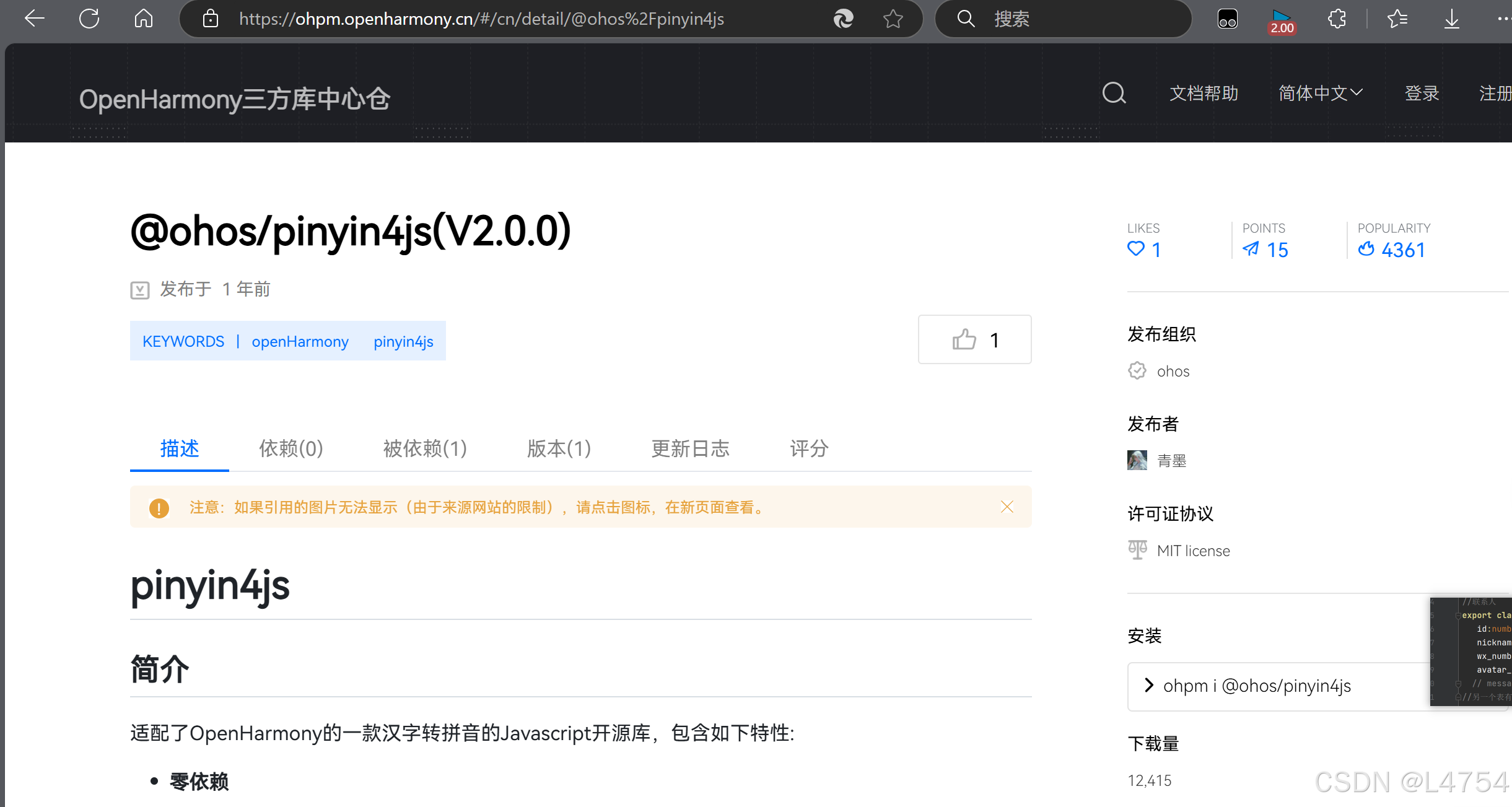Click the POPULARITY flame icon
Viewport: 1512px width, 807px height.
point(1366,249)
